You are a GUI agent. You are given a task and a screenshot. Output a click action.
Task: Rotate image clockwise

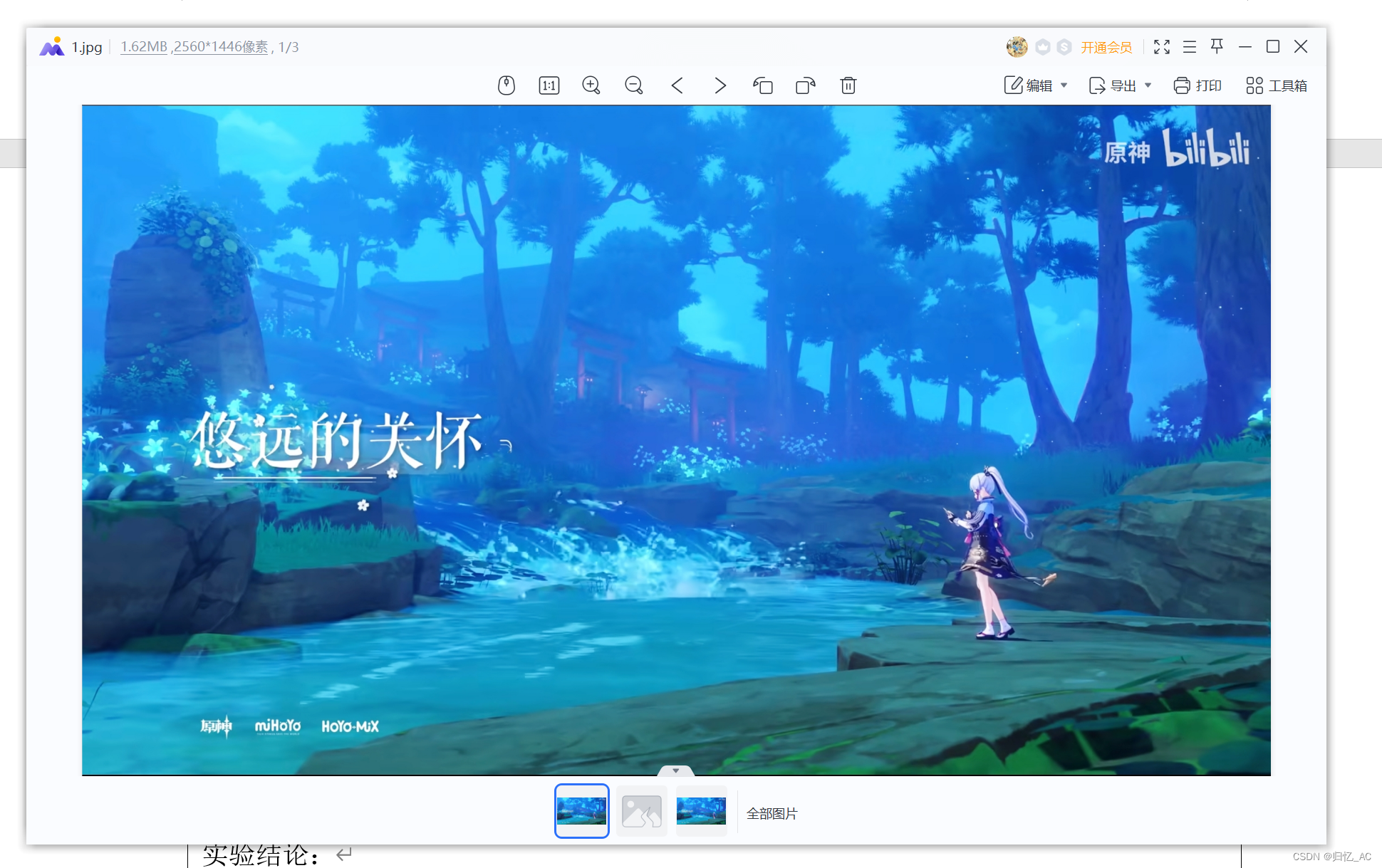coord(806,85)
